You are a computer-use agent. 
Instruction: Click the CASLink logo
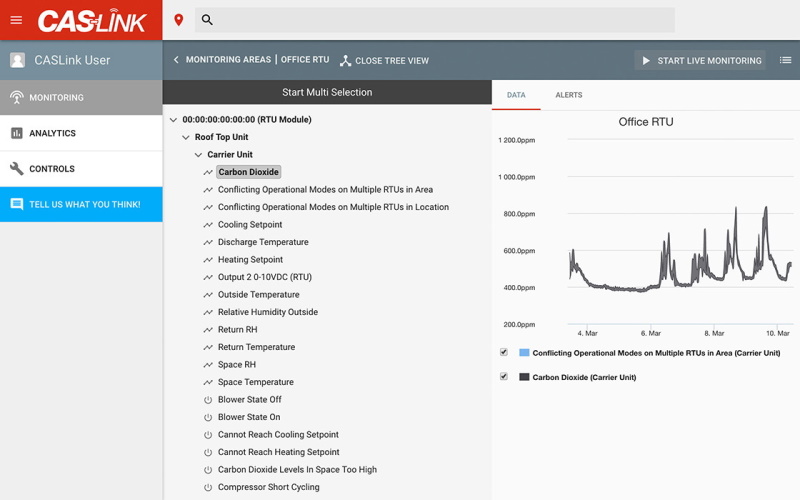click(92, 20)
